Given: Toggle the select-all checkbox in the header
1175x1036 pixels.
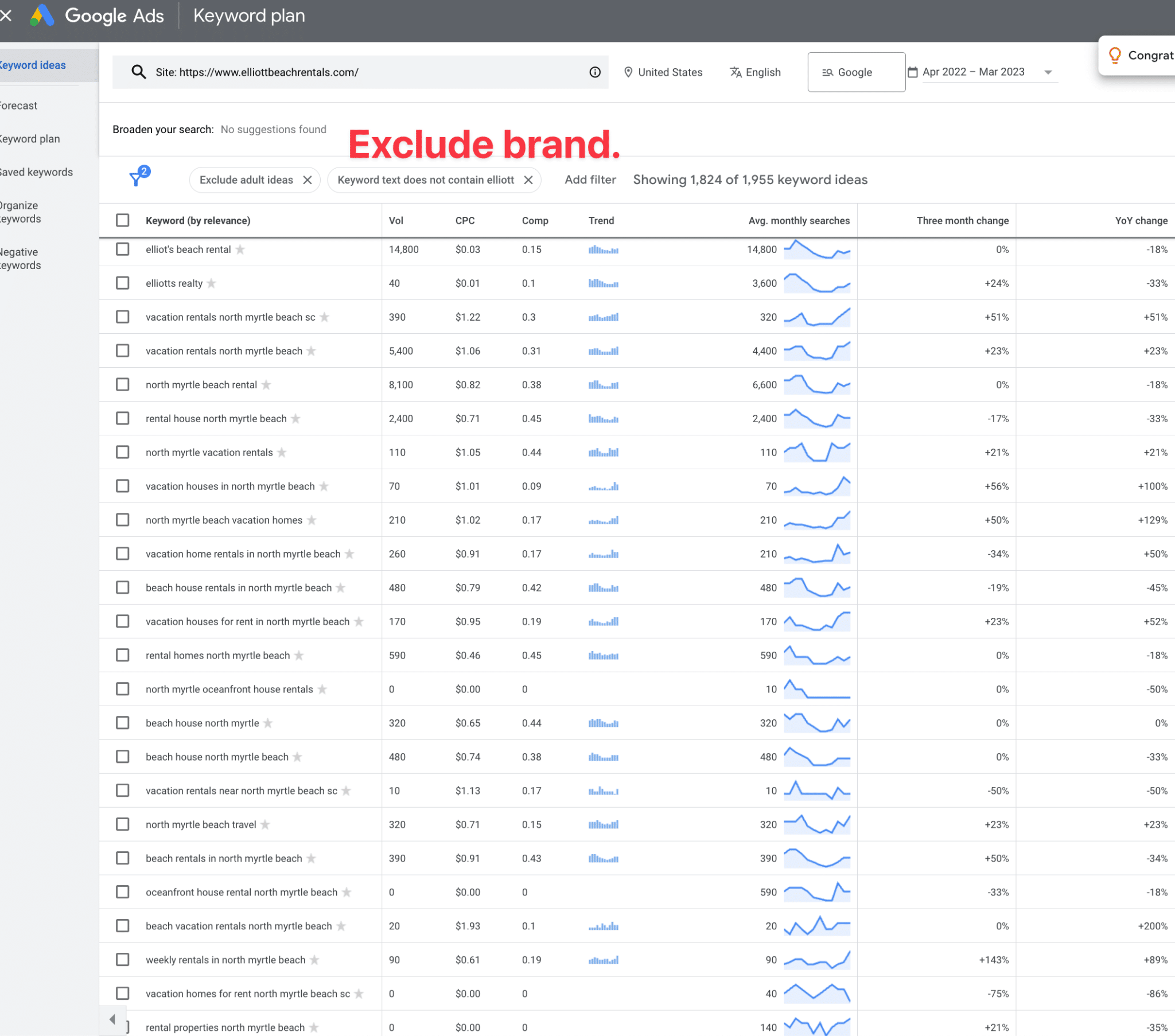Looking at the screenshot, I should point(122,220).
